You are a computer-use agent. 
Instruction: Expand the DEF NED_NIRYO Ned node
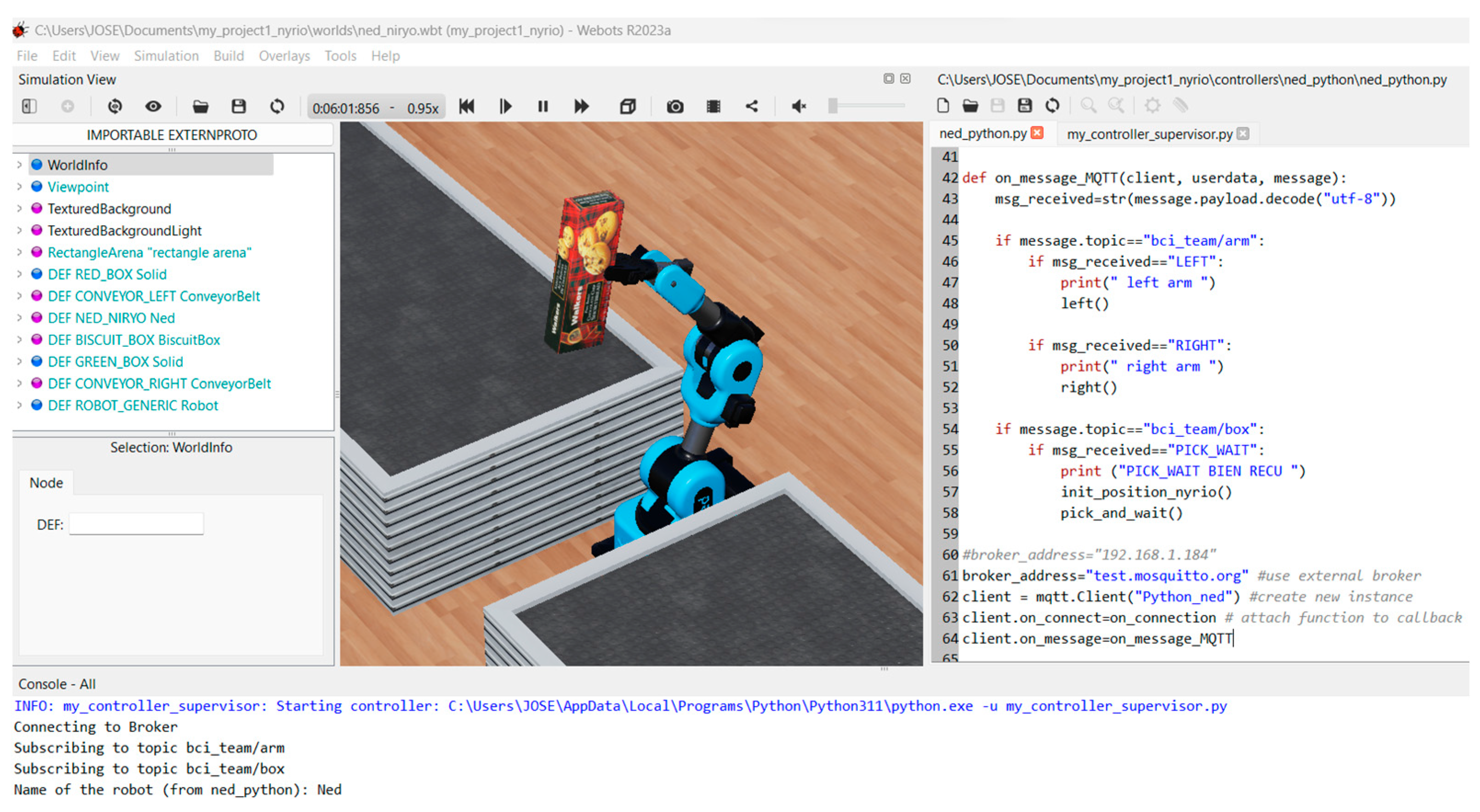point(19,318)
